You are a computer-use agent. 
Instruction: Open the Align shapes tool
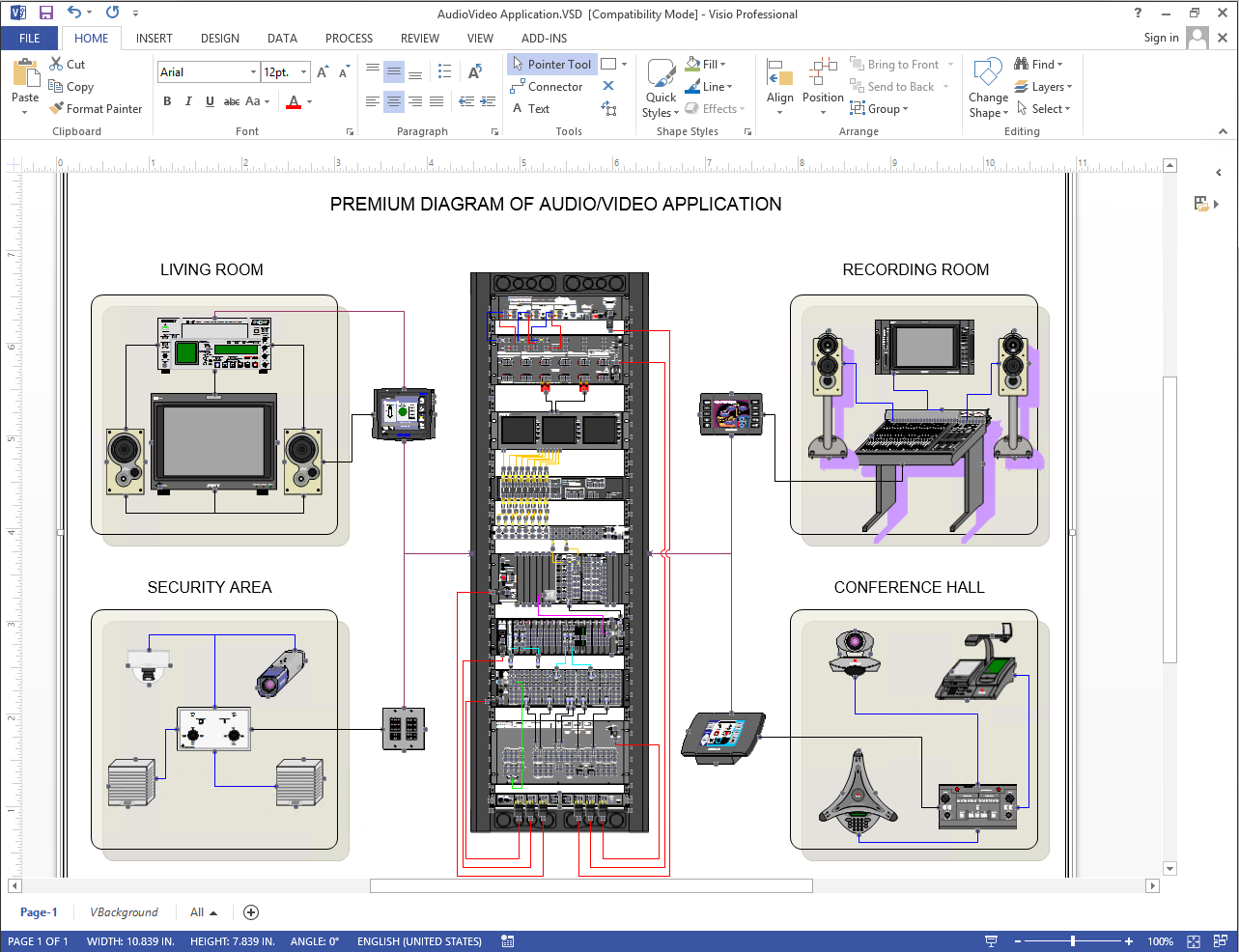coord(779,77)
